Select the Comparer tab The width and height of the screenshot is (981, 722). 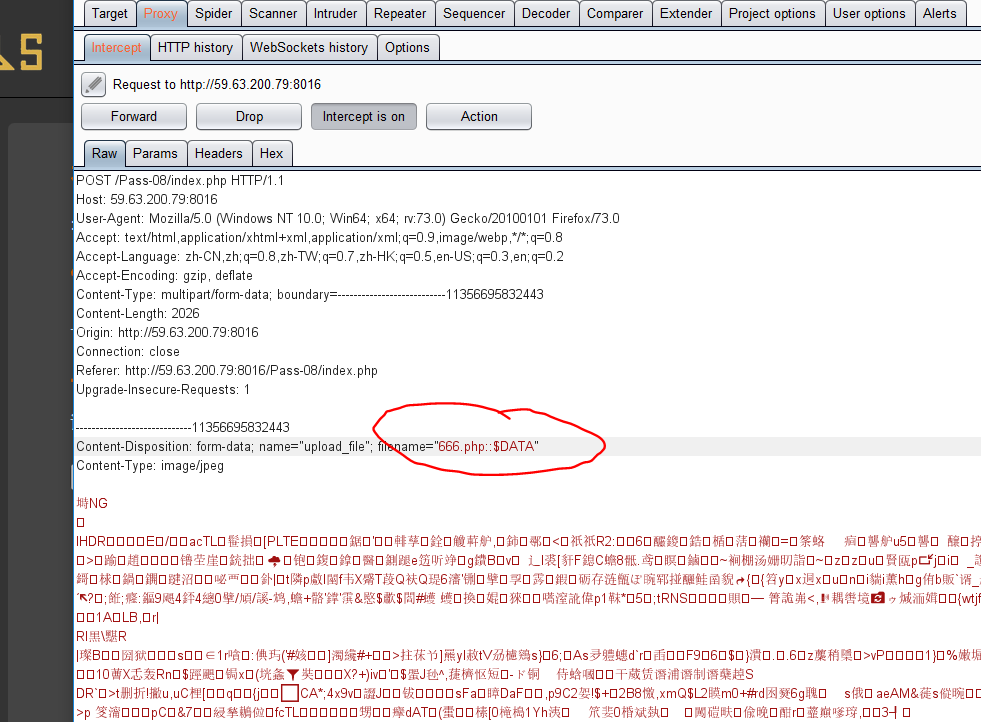coord(614,14)
